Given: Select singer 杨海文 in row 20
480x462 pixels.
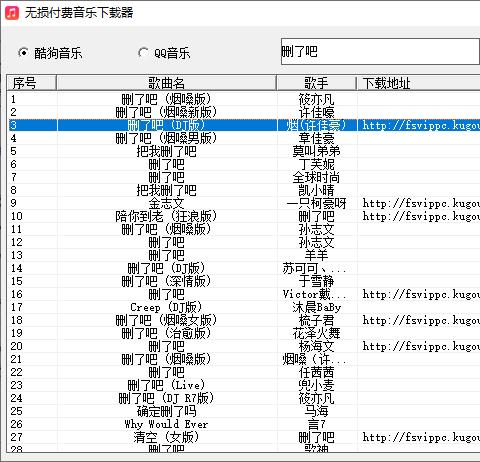Looking at the screenshot, I should coord(316,346).
